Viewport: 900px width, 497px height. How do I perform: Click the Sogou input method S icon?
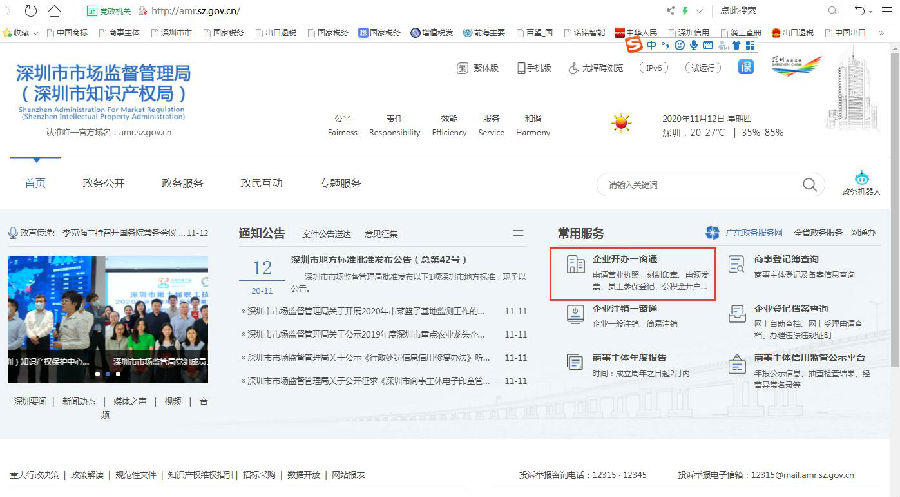[x=632, y=45]
